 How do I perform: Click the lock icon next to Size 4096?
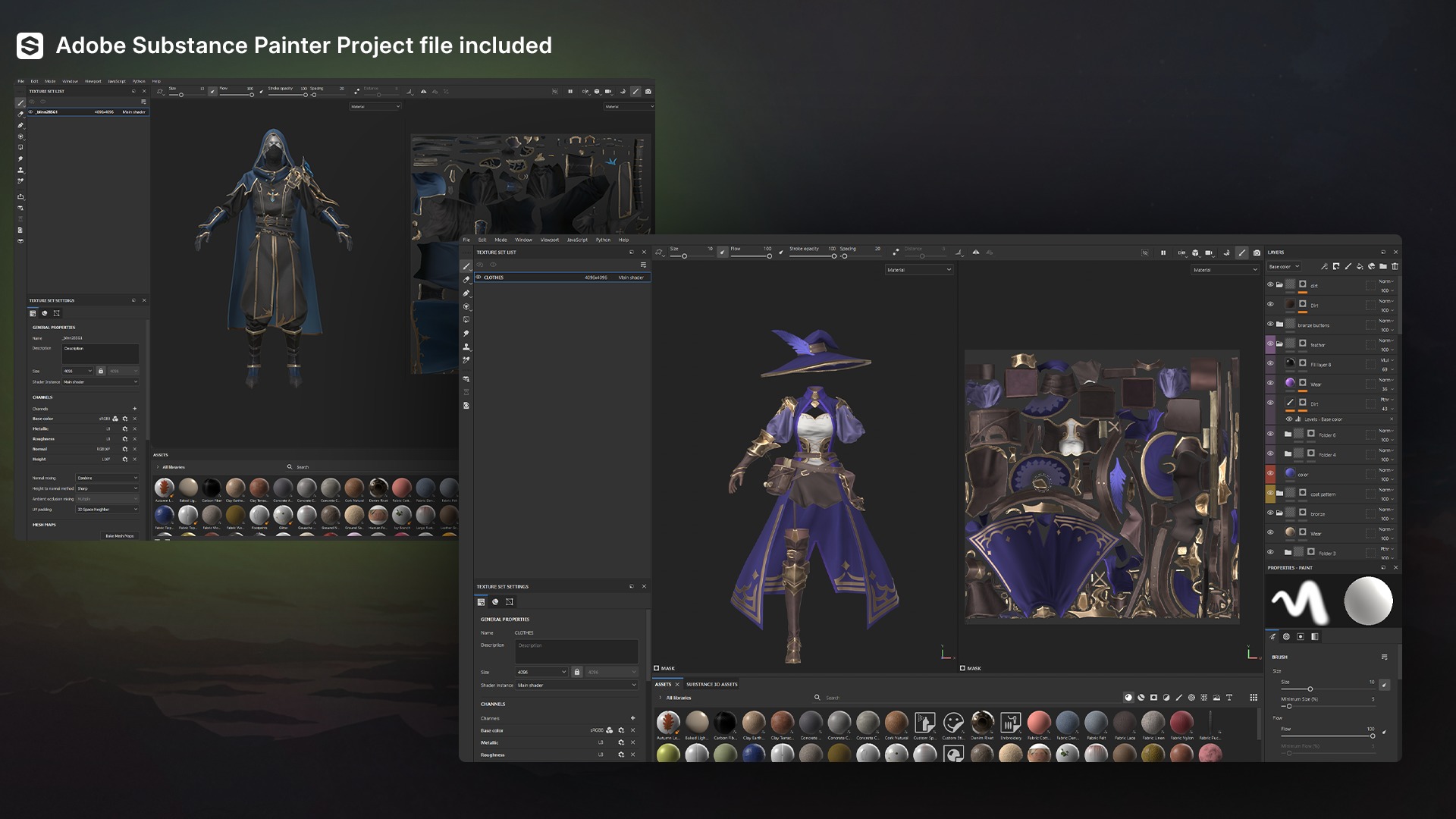click(577, 672)
